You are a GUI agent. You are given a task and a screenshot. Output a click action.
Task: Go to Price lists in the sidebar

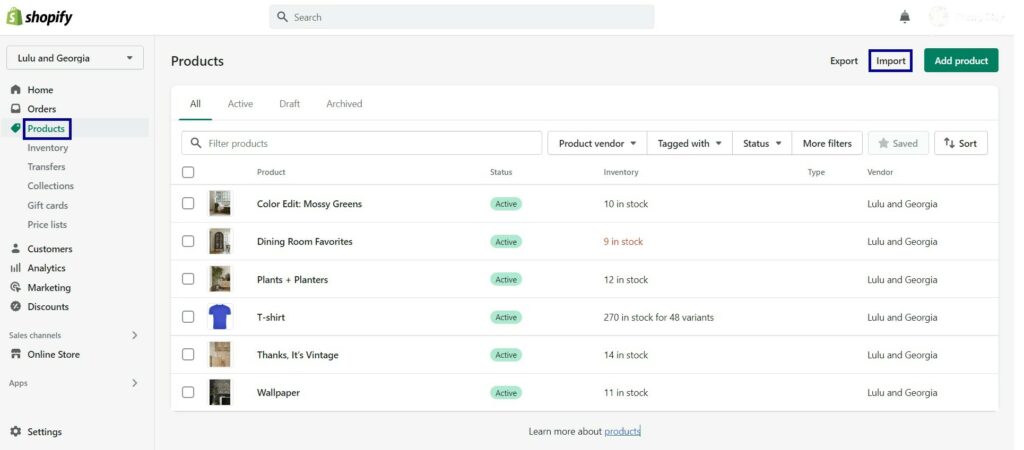(x=47, y=224)
